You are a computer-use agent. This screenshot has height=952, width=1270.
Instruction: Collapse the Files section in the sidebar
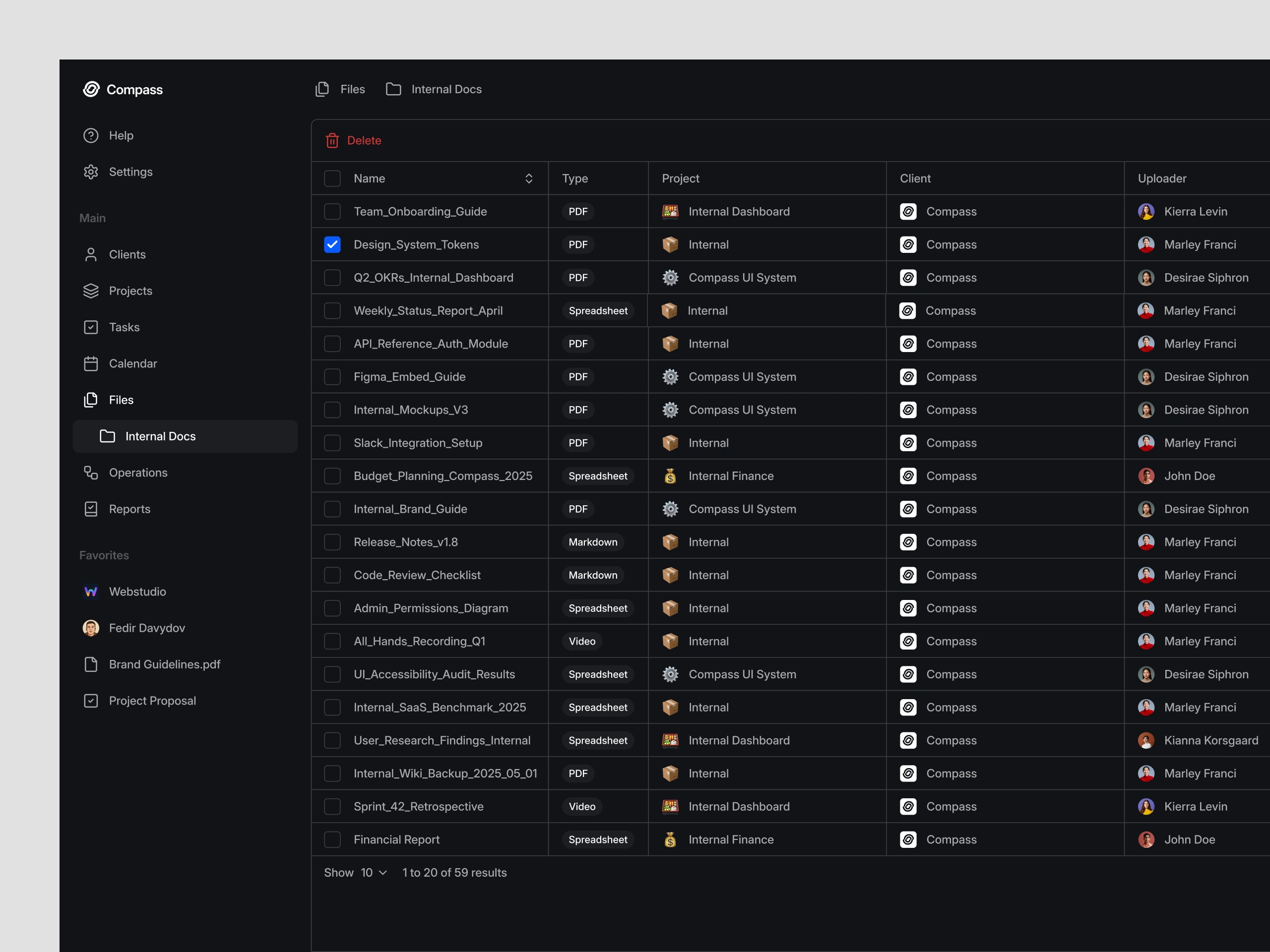tap(121, 400)
